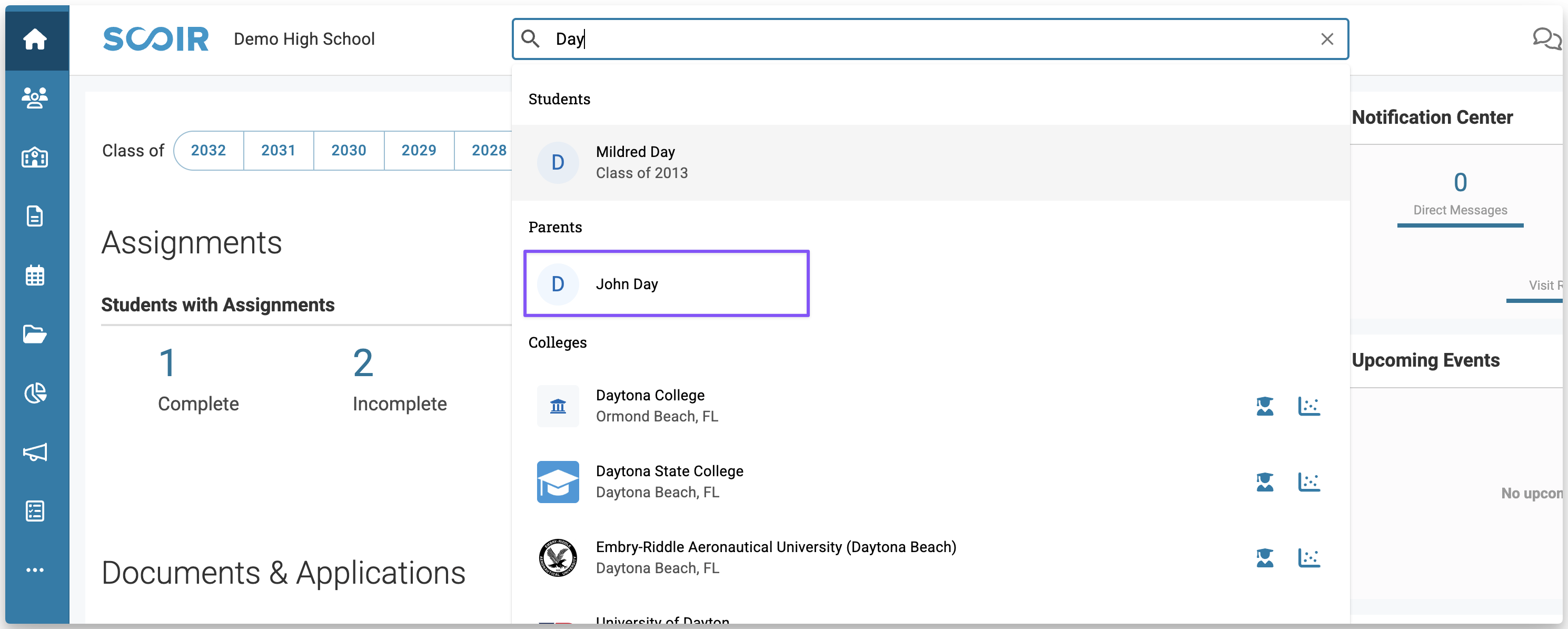This screenshot has width=1568, height=629.
Task: Open the folder icon in the sidebar
Action: point(35,333)
